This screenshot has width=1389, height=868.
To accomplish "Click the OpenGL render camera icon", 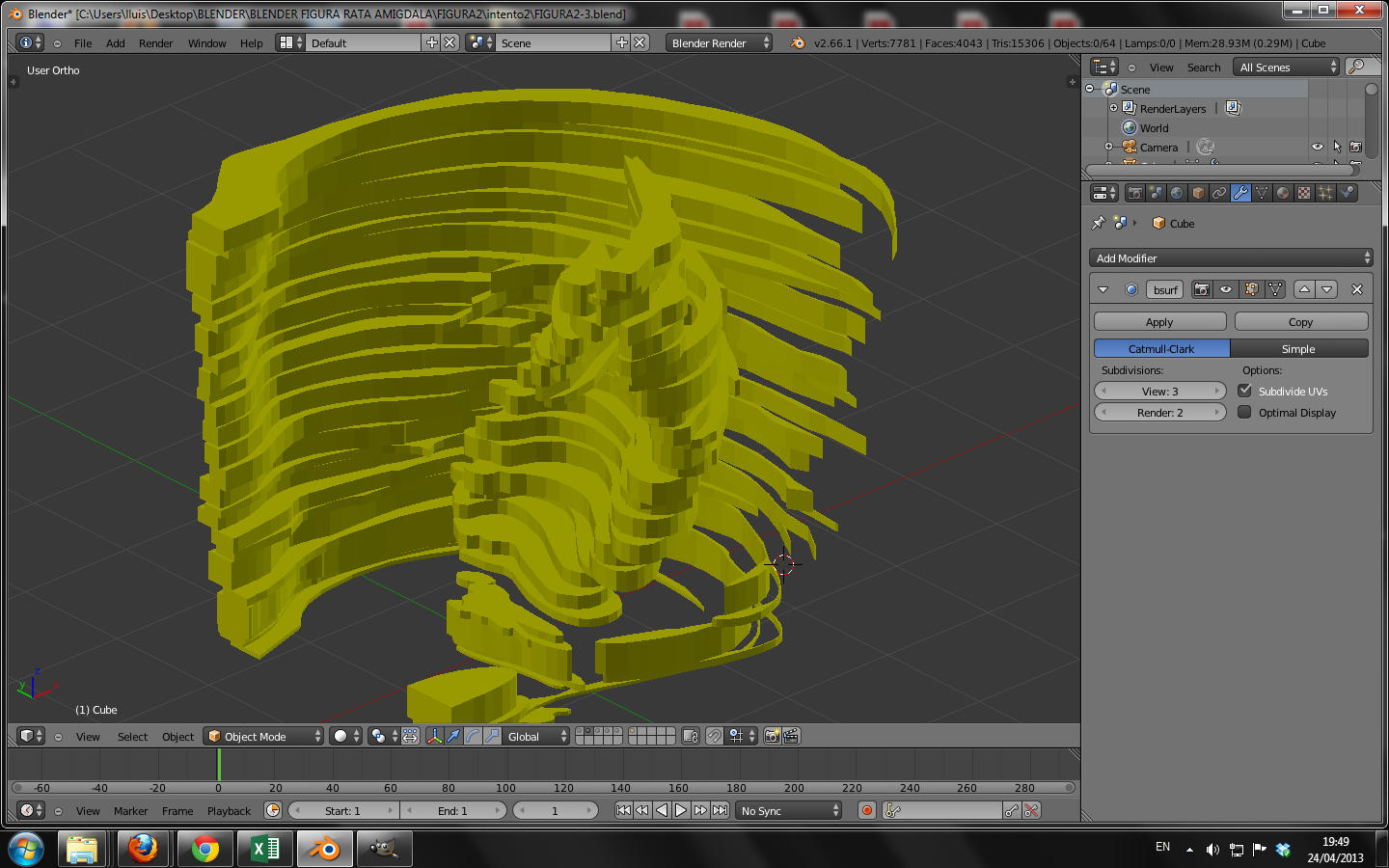I will tap(772, 736).
